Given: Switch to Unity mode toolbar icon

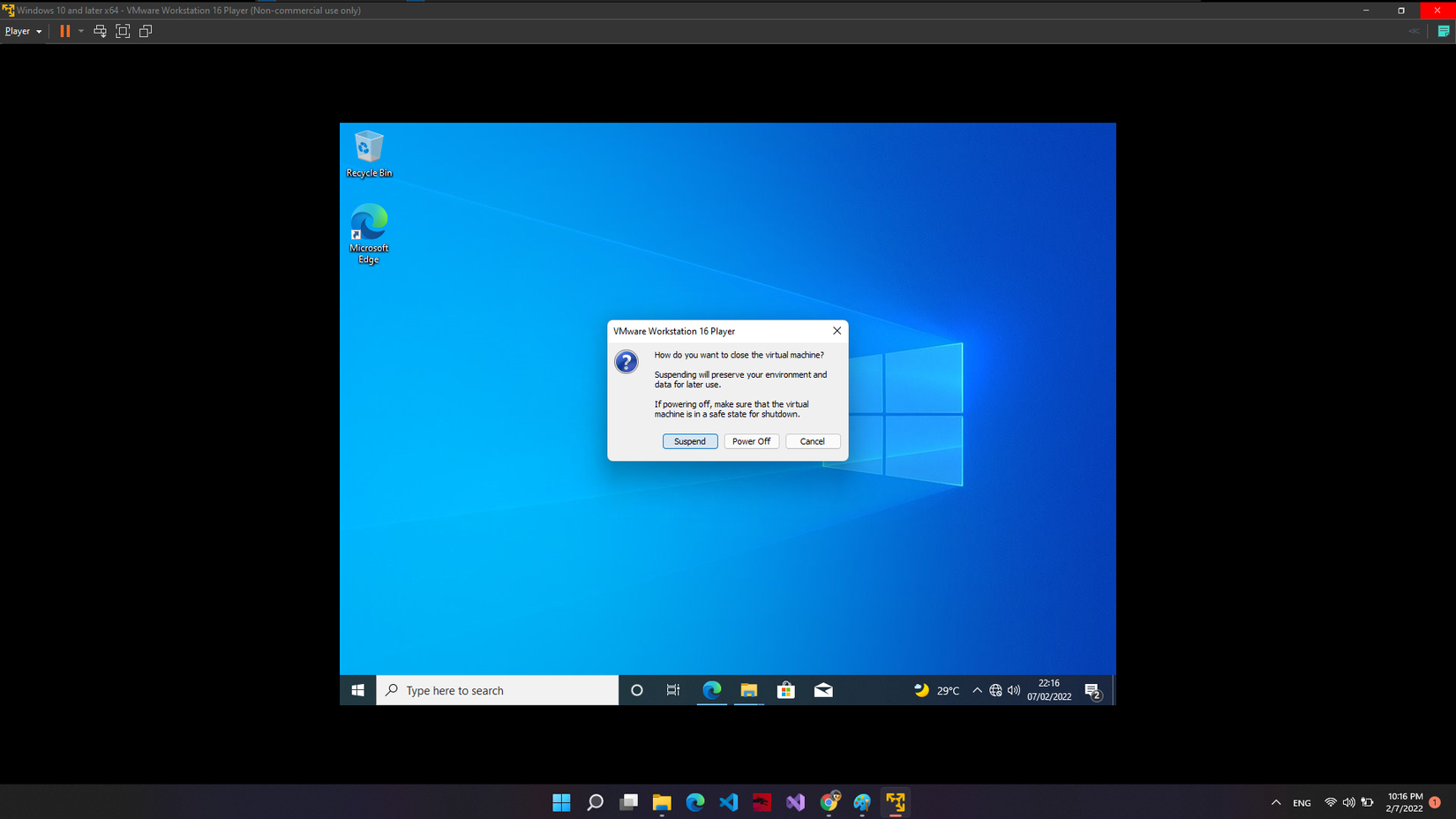Looking at the screenshot, I should click(x=146, y=31).
